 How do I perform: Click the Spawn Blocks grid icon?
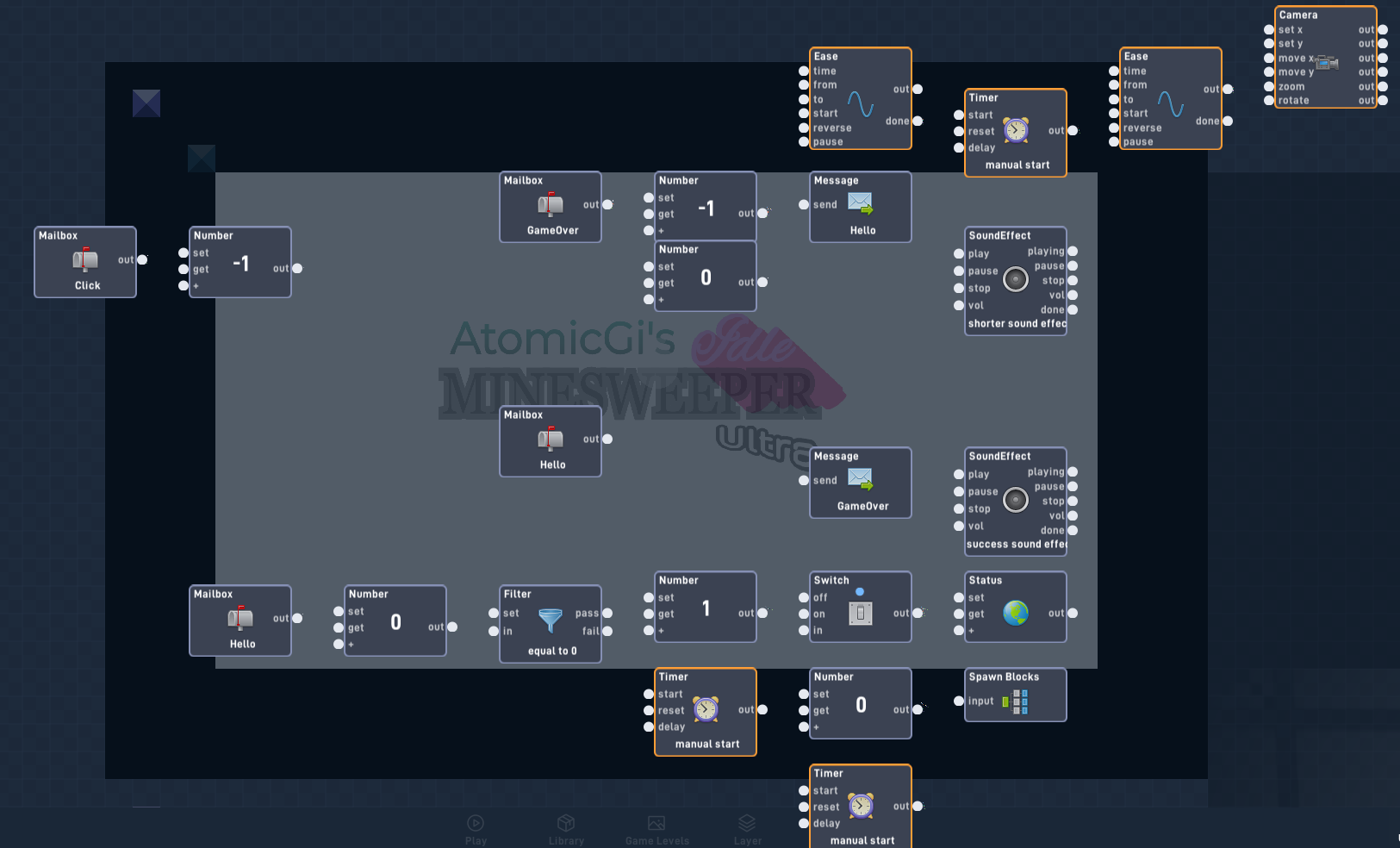[x=1016, y=701]
